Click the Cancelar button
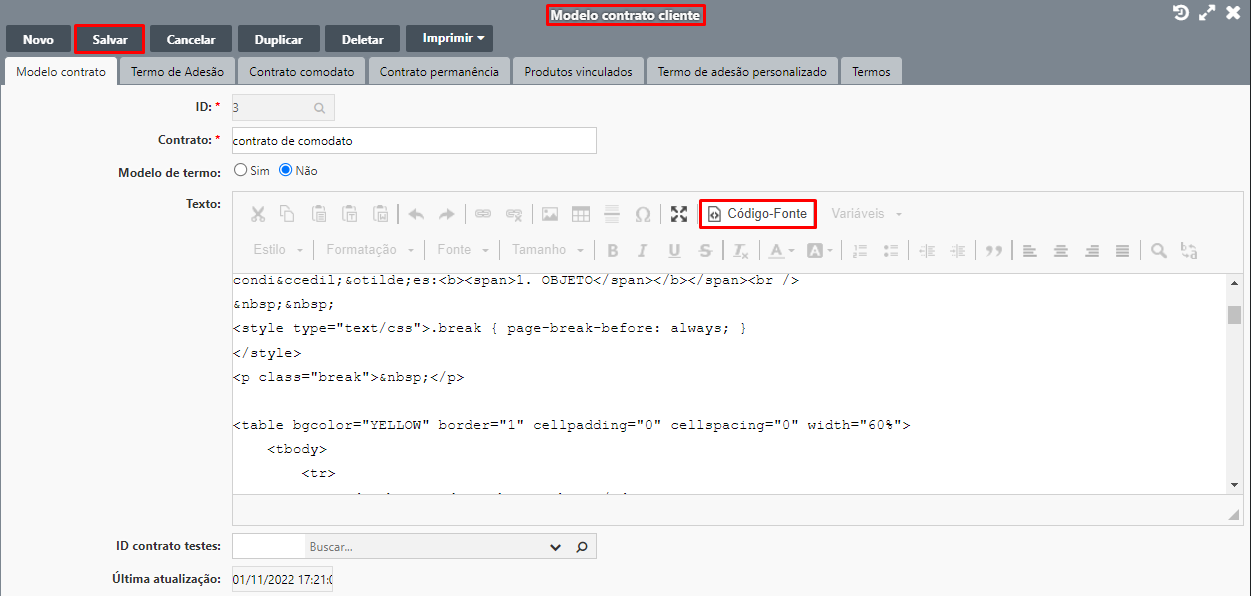 pyautogui.click(x=191, y=39)
